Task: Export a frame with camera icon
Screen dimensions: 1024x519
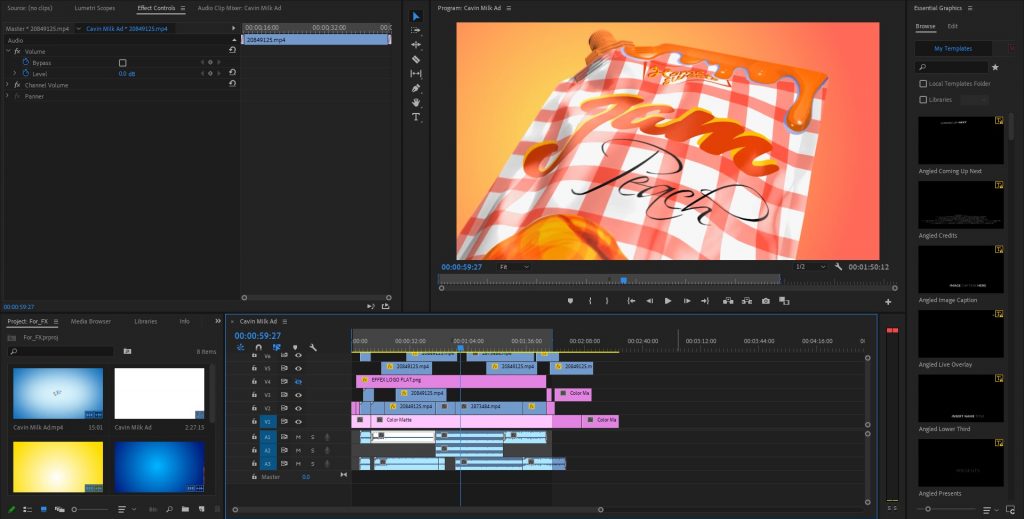Action: (x=765, y=301)
